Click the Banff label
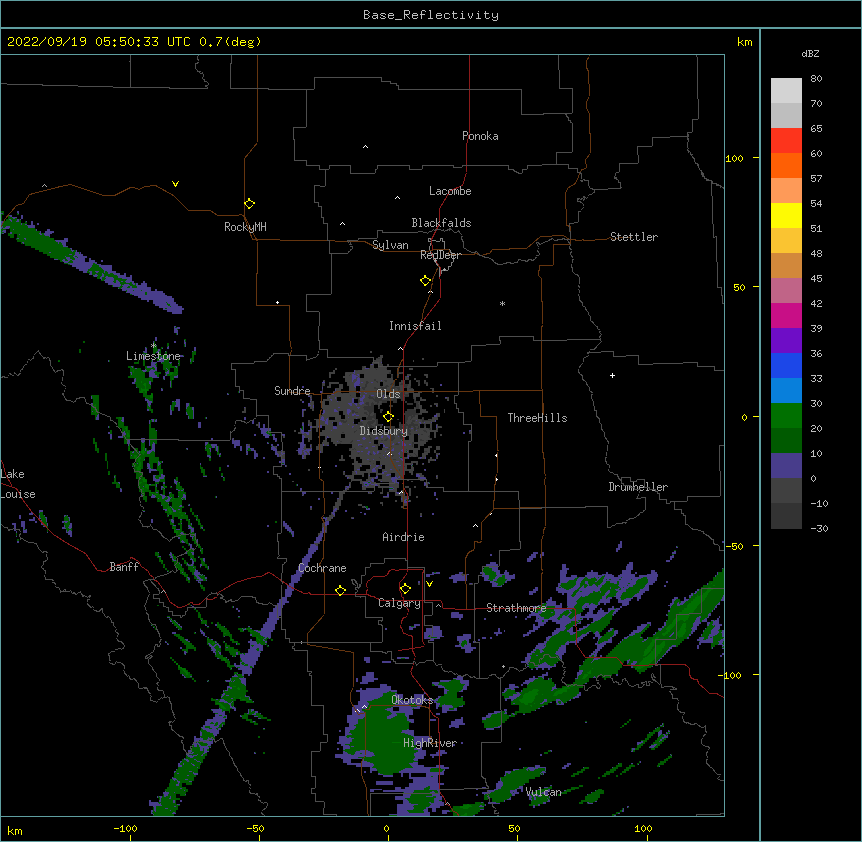This screenshot has height=842, width=862. point(124,567)
